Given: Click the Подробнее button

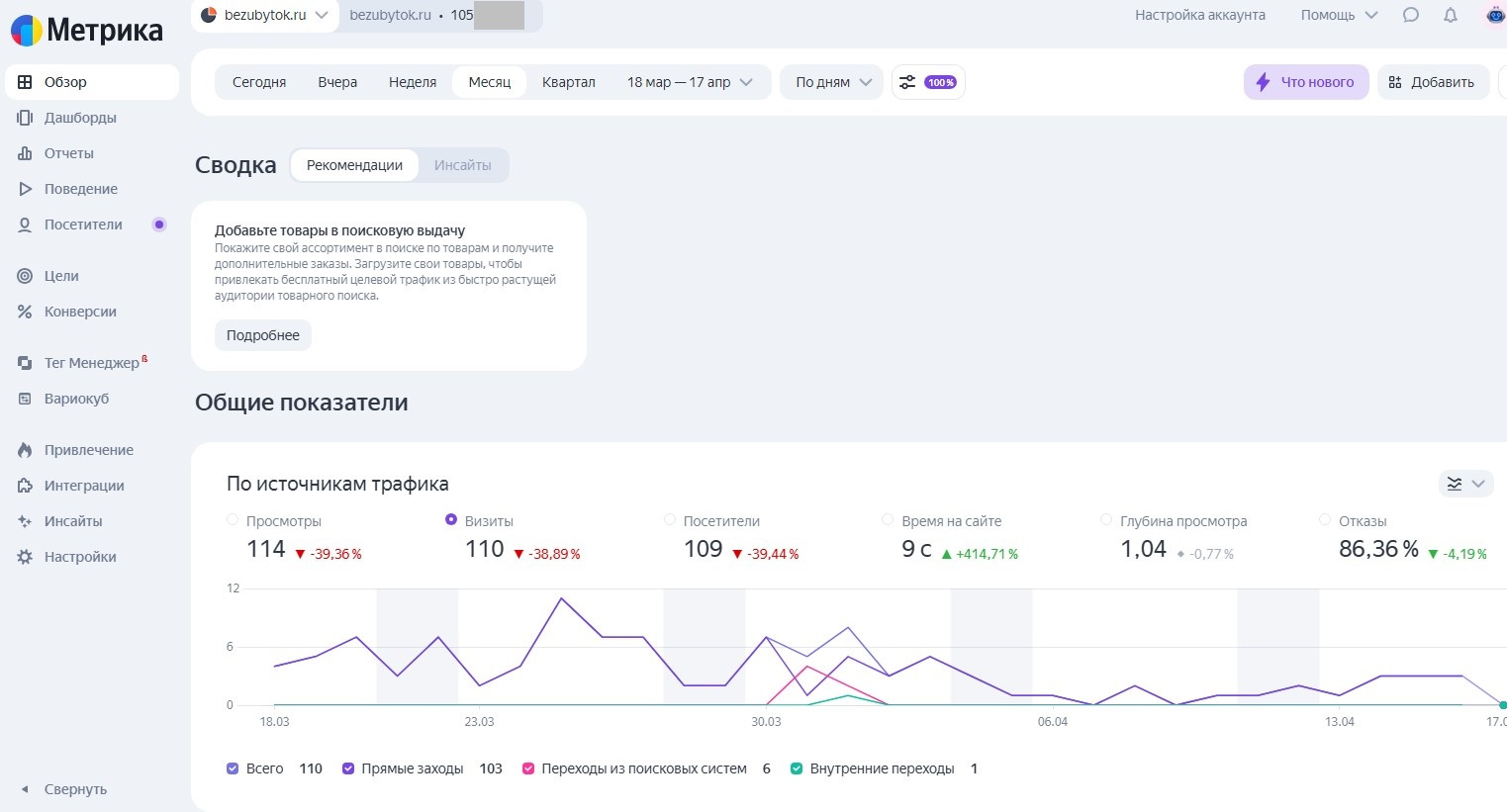Looking at the screenshot, I should 263,335.
